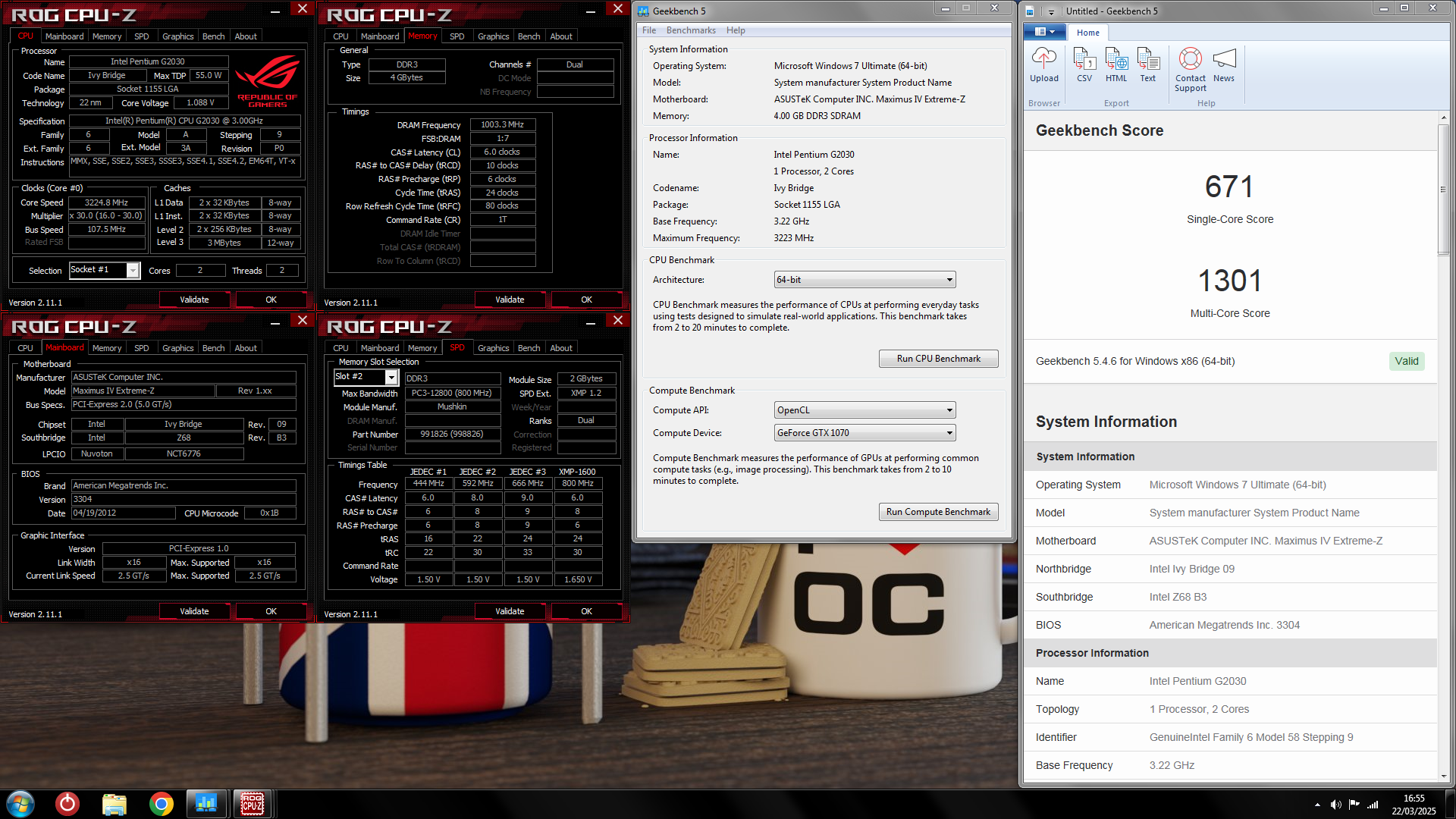Click CAS# Latency value 6.0 clocks
Screen dimensions: 1456x819
point(502,152)
